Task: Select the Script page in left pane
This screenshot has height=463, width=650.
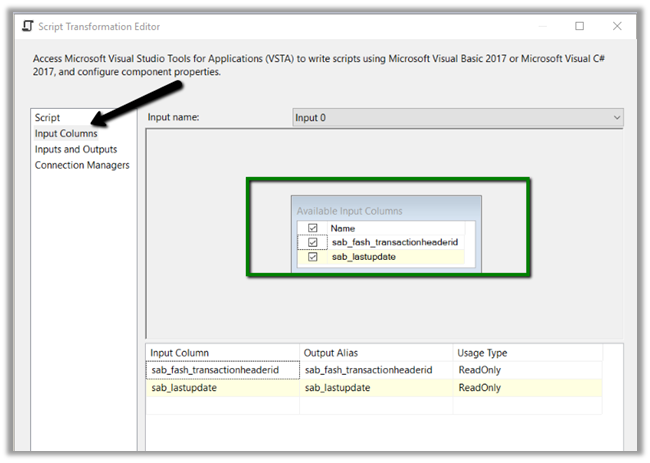Action: pos(48,118)
